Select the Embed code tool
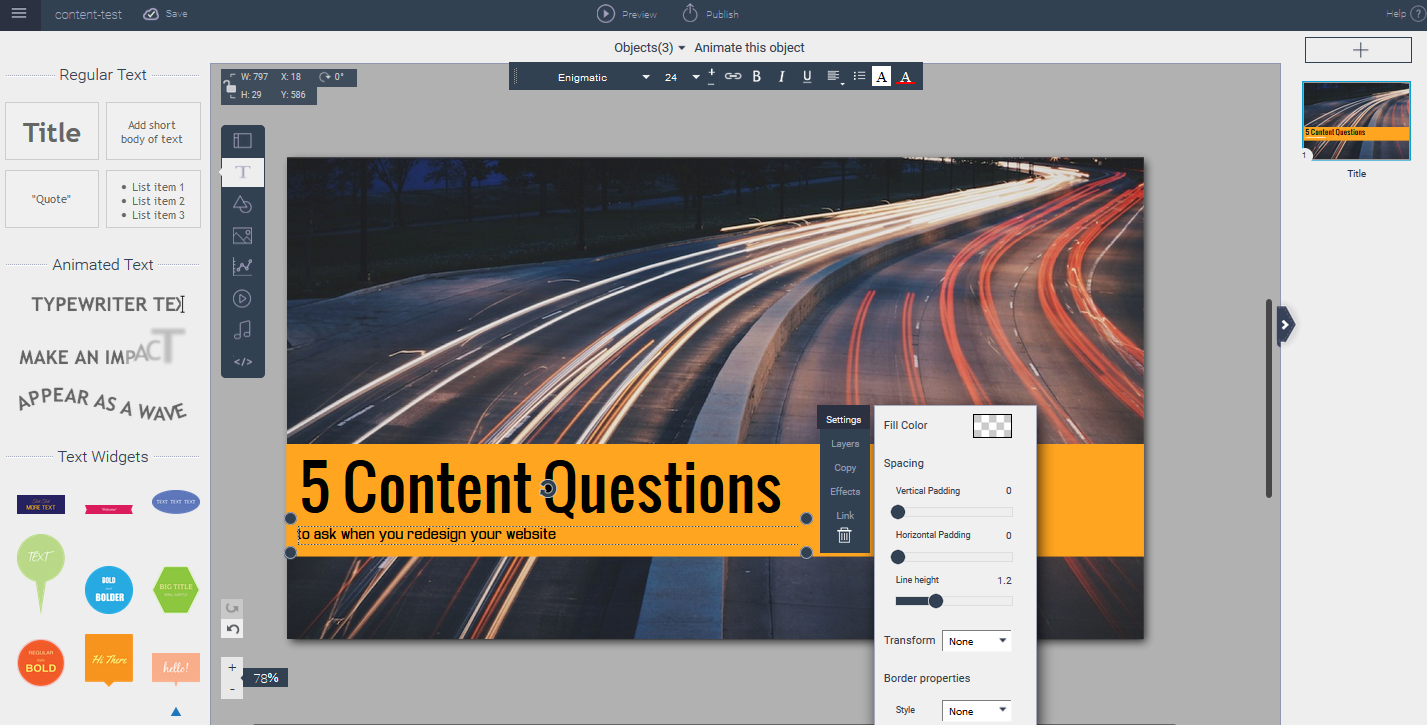Image resolution: width=1427 pixels, height=725 pixels. pos(242,361)
